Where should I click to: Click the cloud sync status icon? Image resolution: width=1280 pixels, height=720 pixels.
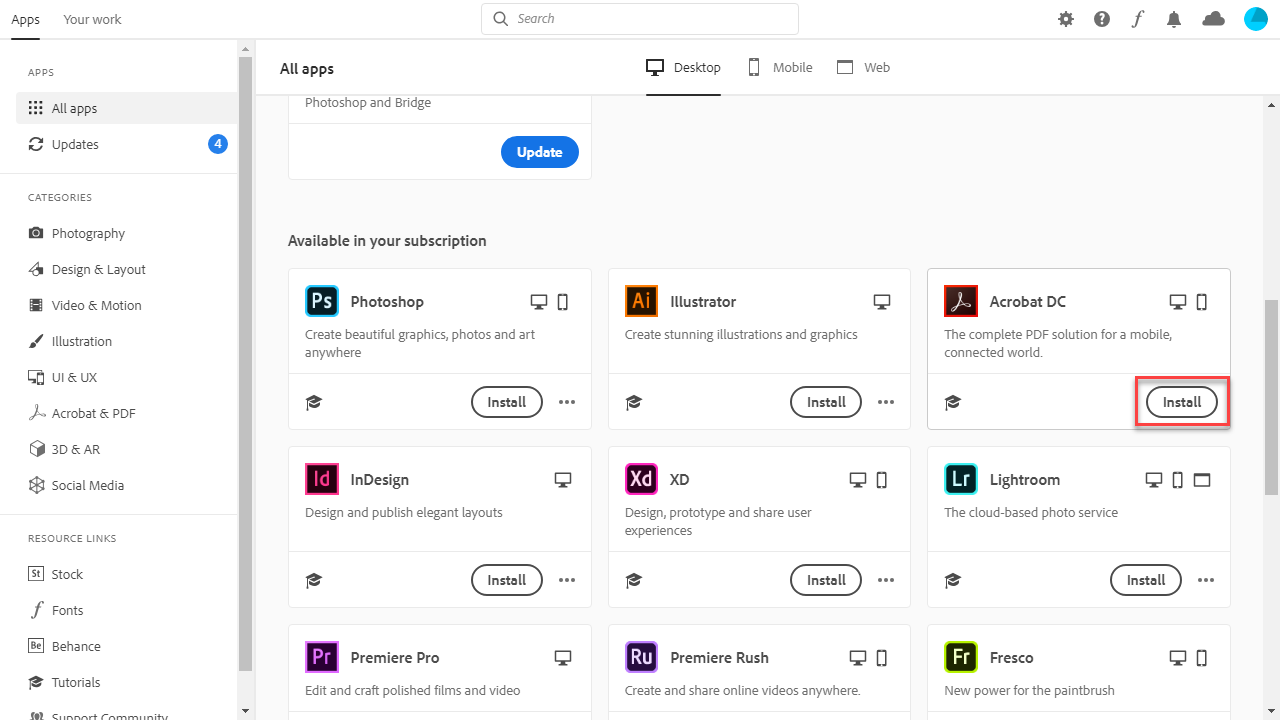pos(1214,19)
